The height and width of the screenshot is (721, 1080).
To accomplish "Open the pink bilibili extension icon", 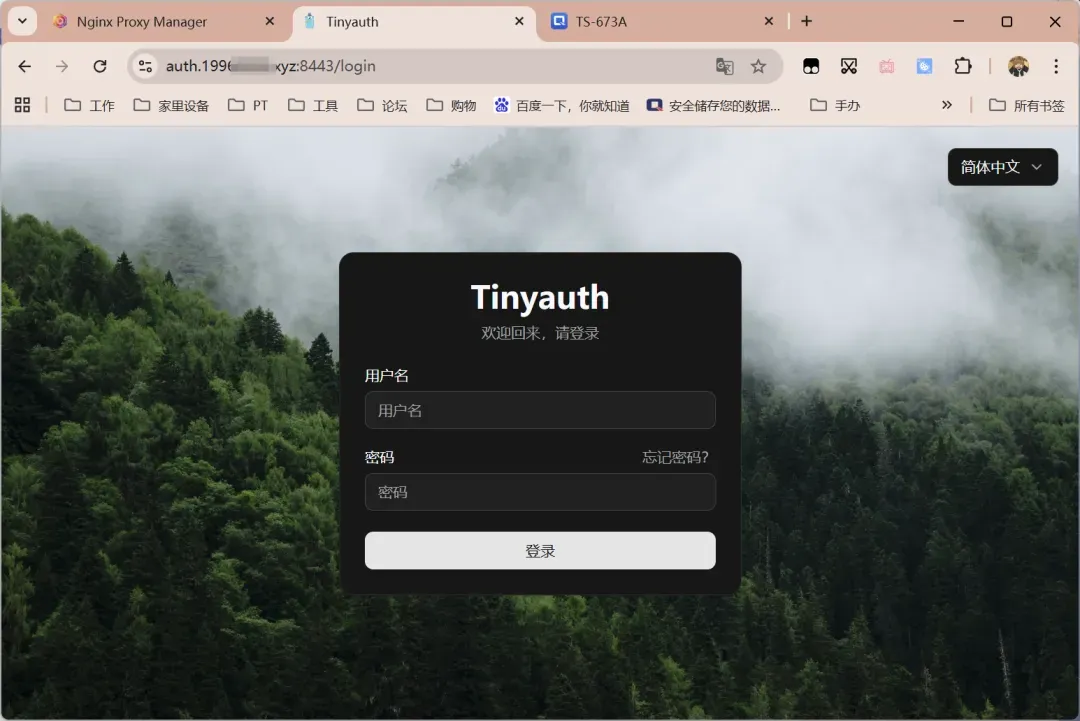I will pos(886,66).
